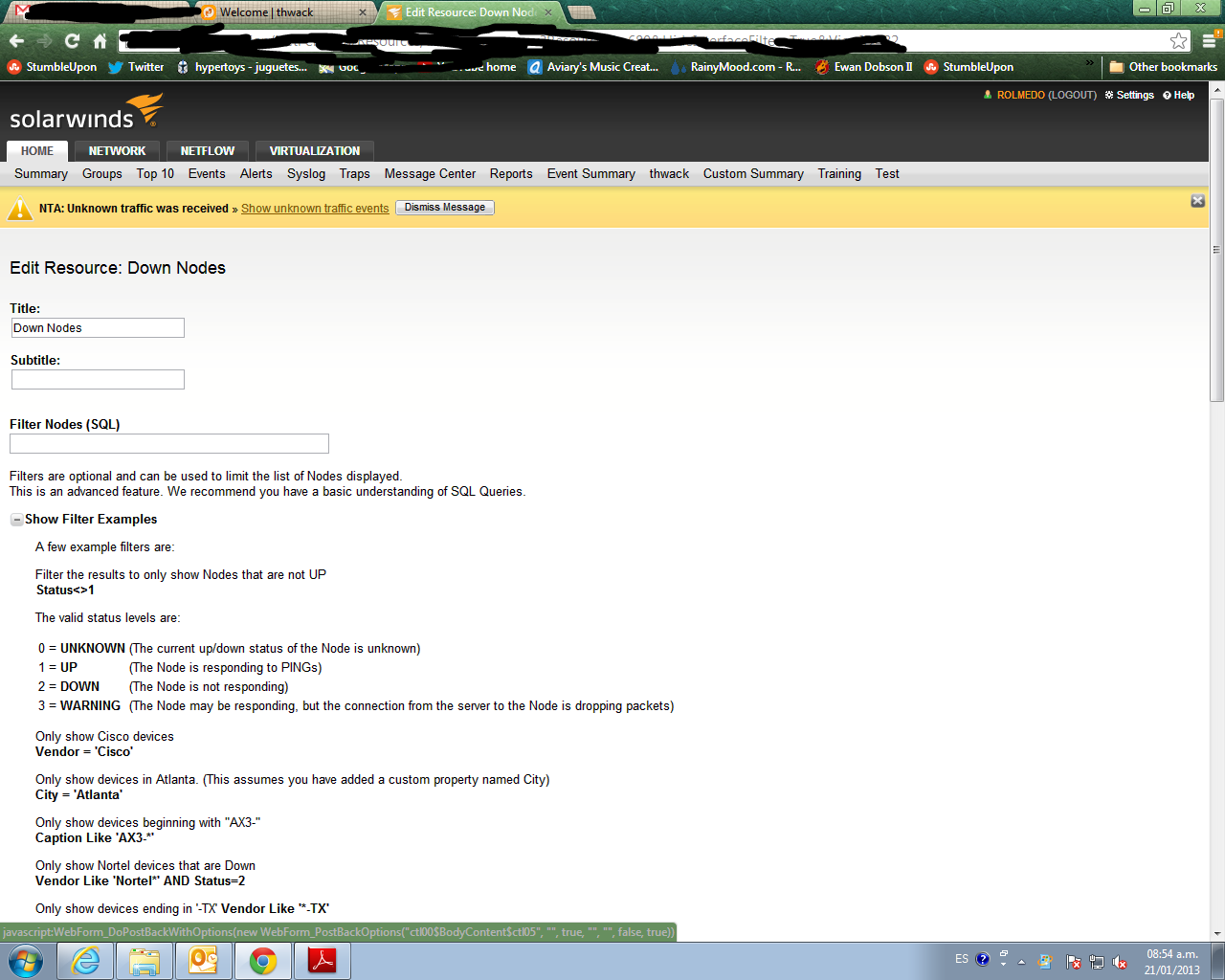This screenshot has height=980, width=1225.
Task: Open the NETWORK tab
Action: click(117, 151)
